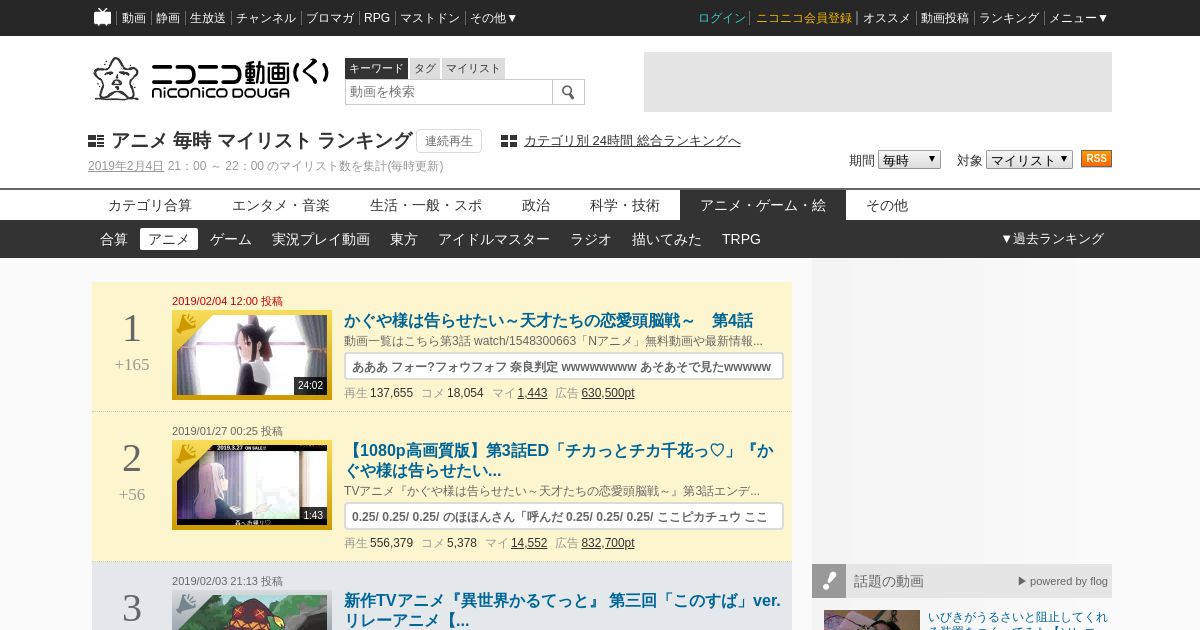Viewport: 1200px width, 630px height.
Task: Click the 2019年2月4日 date link
Action: (126, 166)
